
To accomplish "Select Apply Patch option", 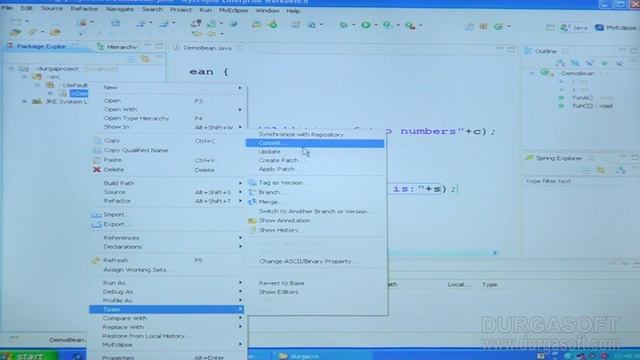I will point(277,169).
